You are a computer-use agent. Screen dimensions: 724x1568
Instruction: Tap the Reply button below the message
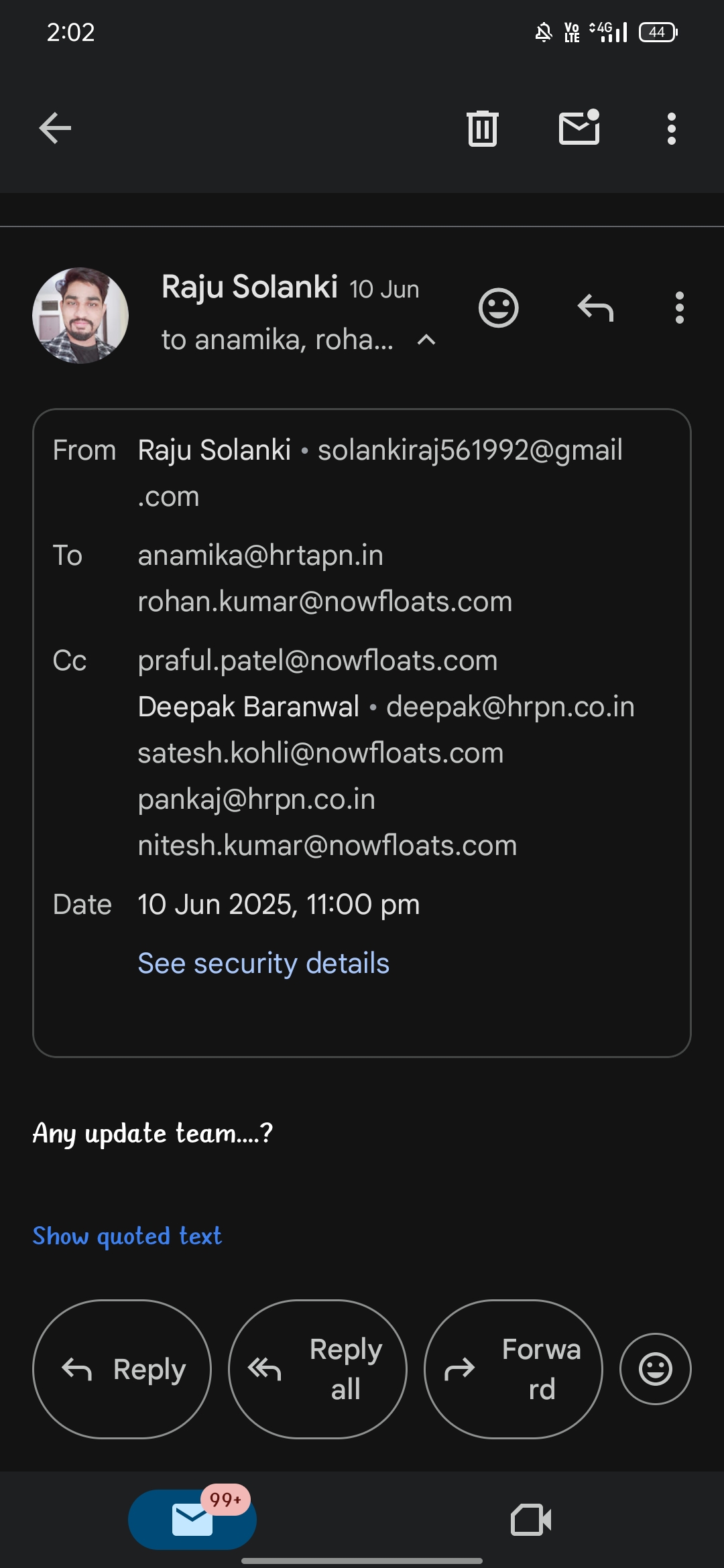pos(122,1369)
